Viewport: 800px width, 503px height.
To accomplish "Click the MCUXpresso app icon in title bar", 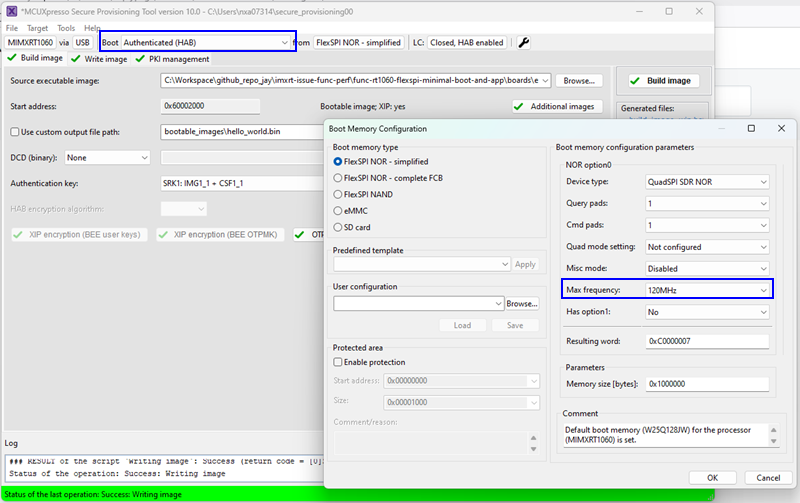I will 11,10.
